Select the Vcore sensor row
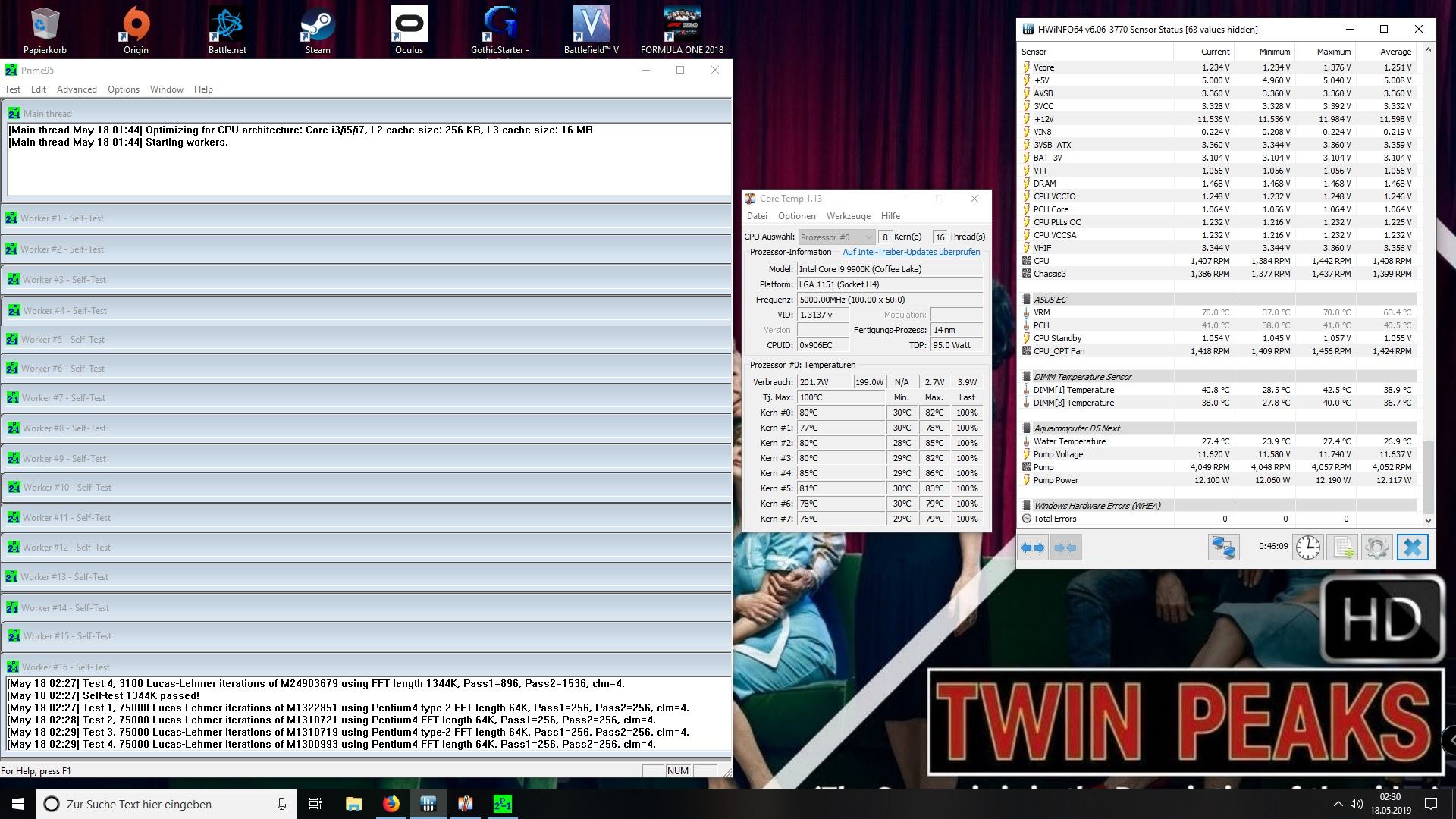 coord(1218,67)
